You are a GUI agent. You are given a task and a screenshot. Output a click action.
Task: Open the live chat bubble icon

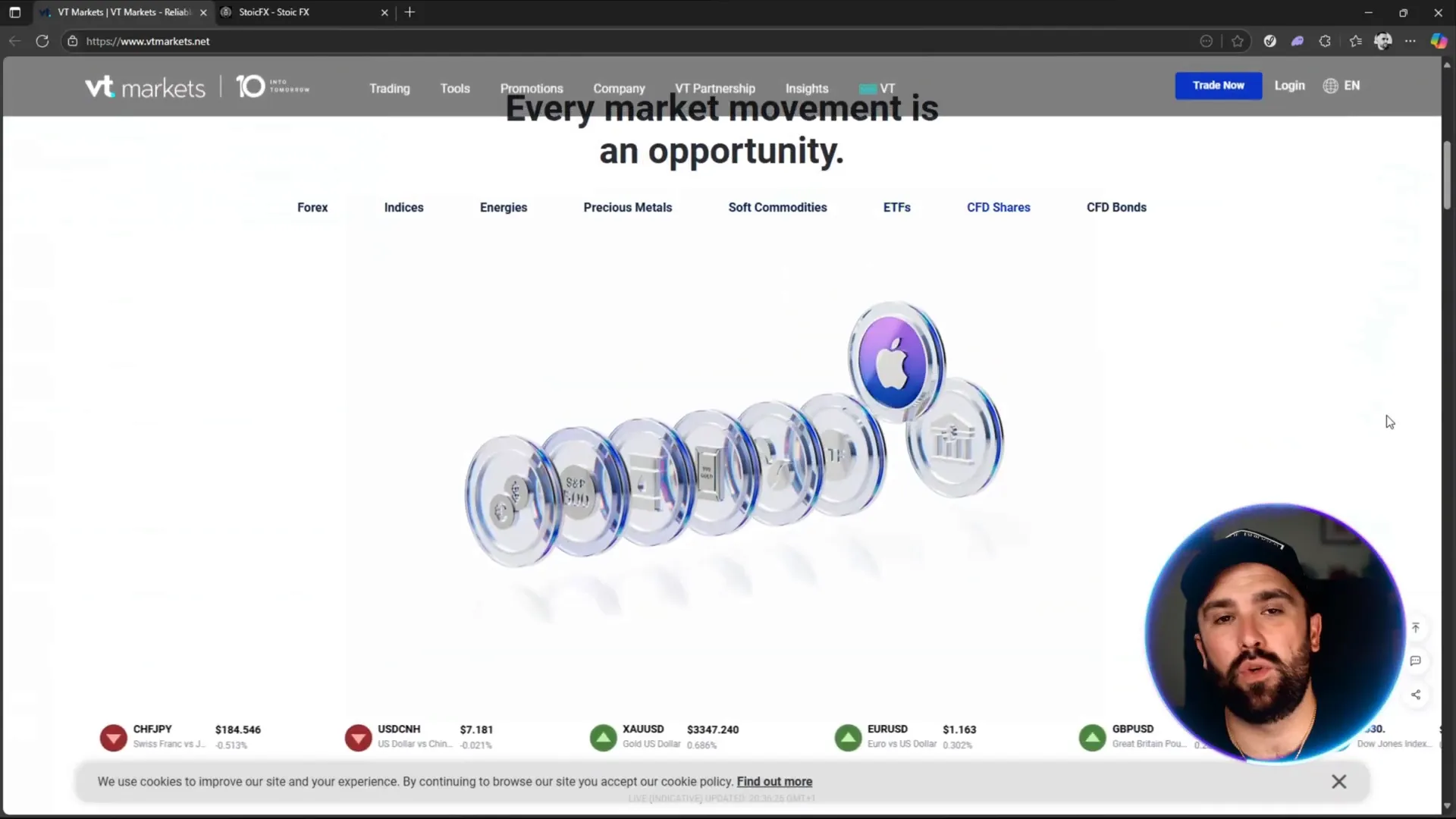tap(1416, 661)
